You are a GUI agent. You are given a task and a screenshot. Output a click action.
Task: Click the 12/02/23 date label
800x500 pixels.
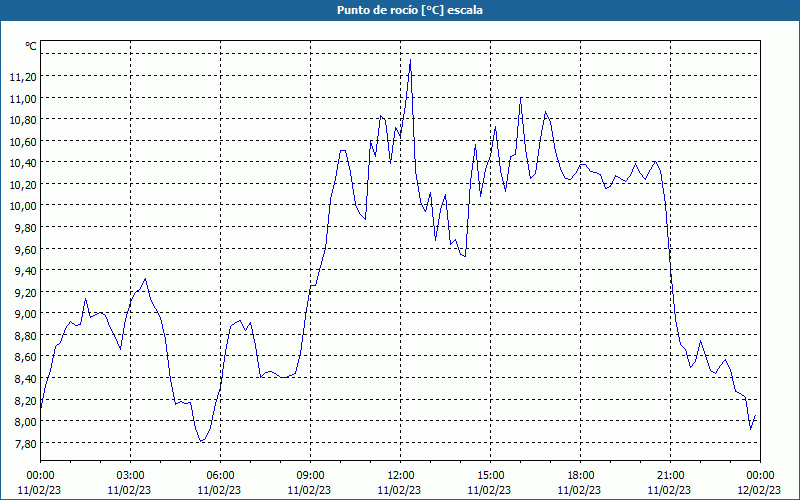759,490
